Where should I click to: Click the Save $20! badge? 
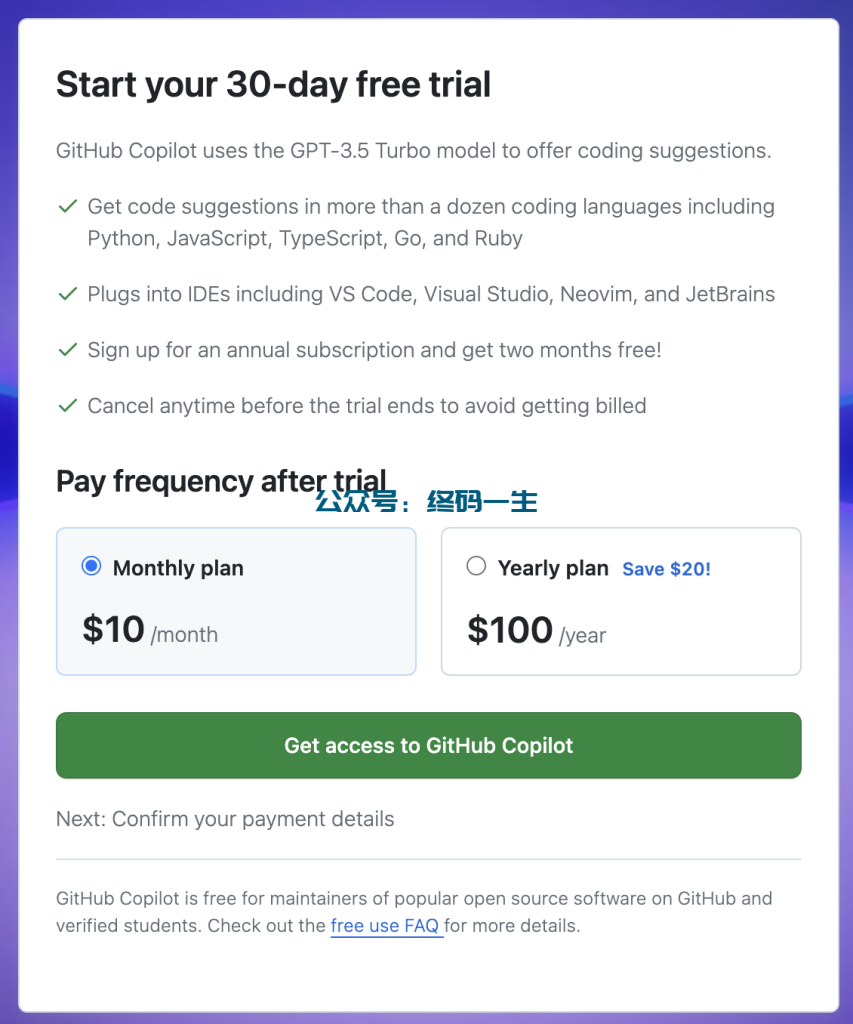point(666,568)
